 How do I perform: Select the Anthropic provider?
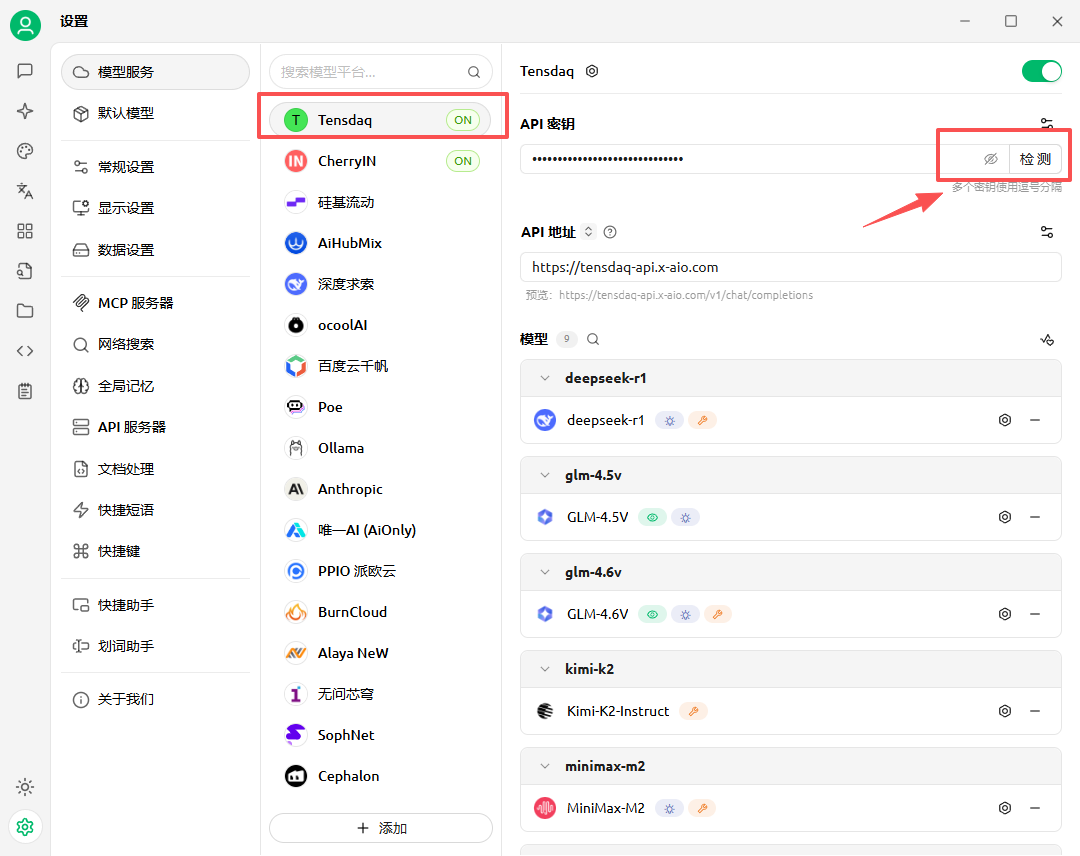tap(381, 489)
